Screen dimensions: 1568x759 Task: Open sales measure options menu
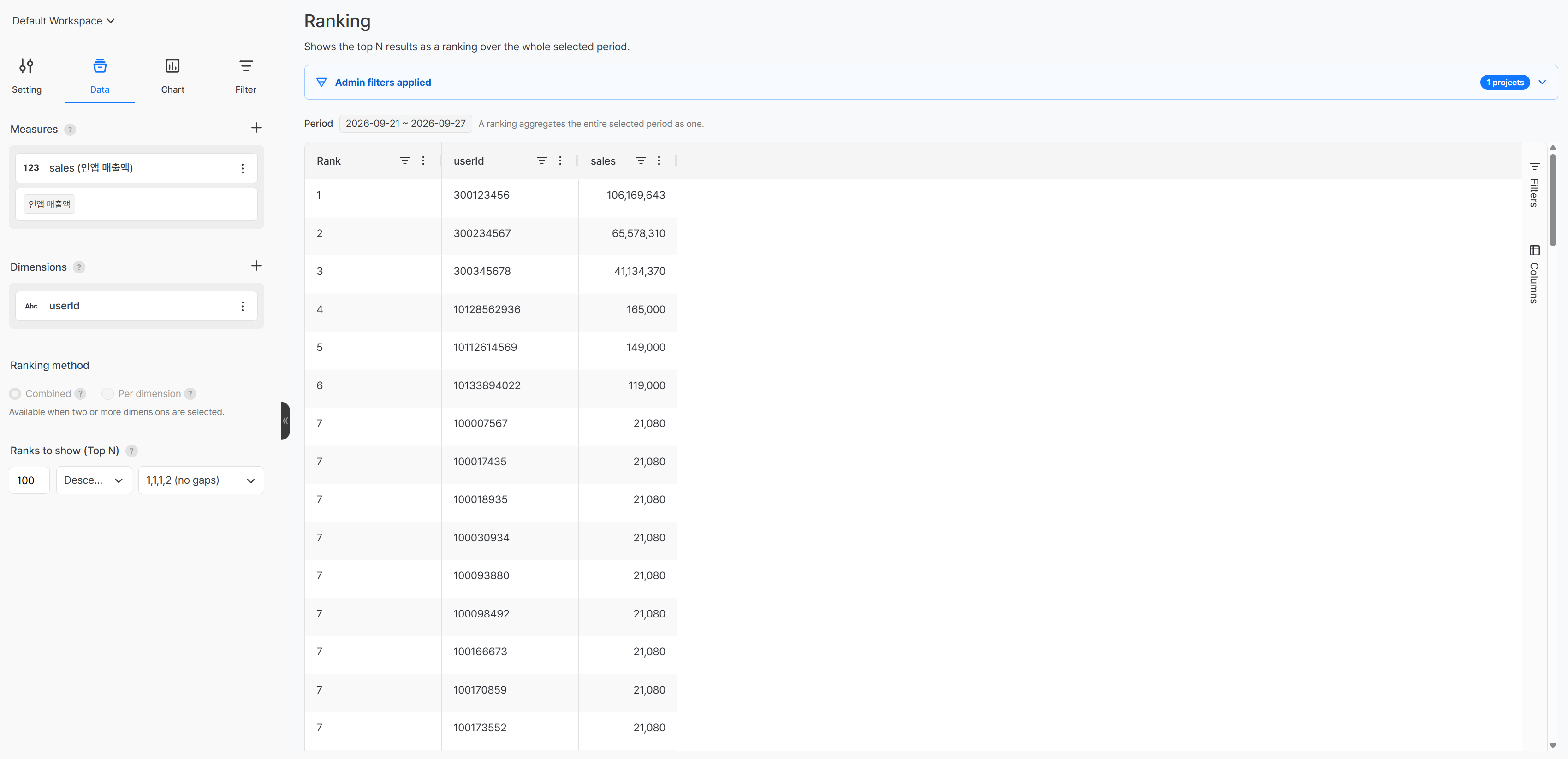[x=242, y=169]
